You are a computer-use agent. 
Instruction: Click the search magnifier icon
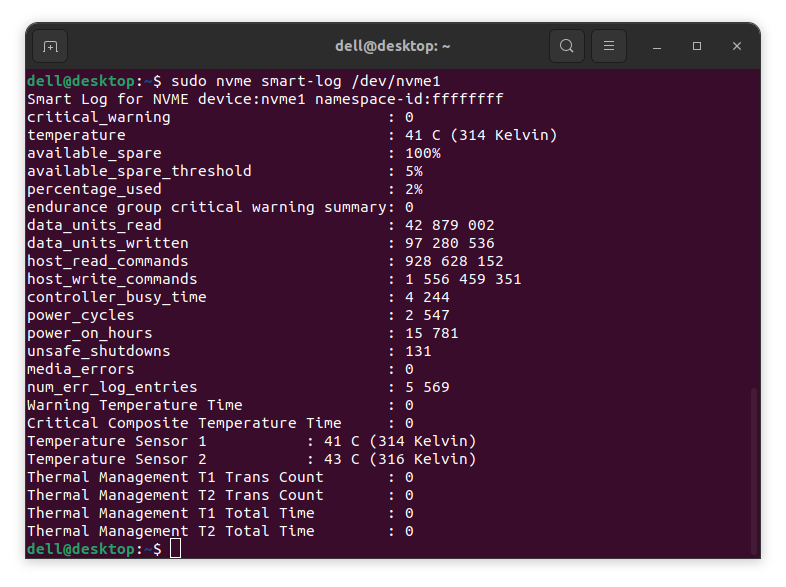click(567, 46)
